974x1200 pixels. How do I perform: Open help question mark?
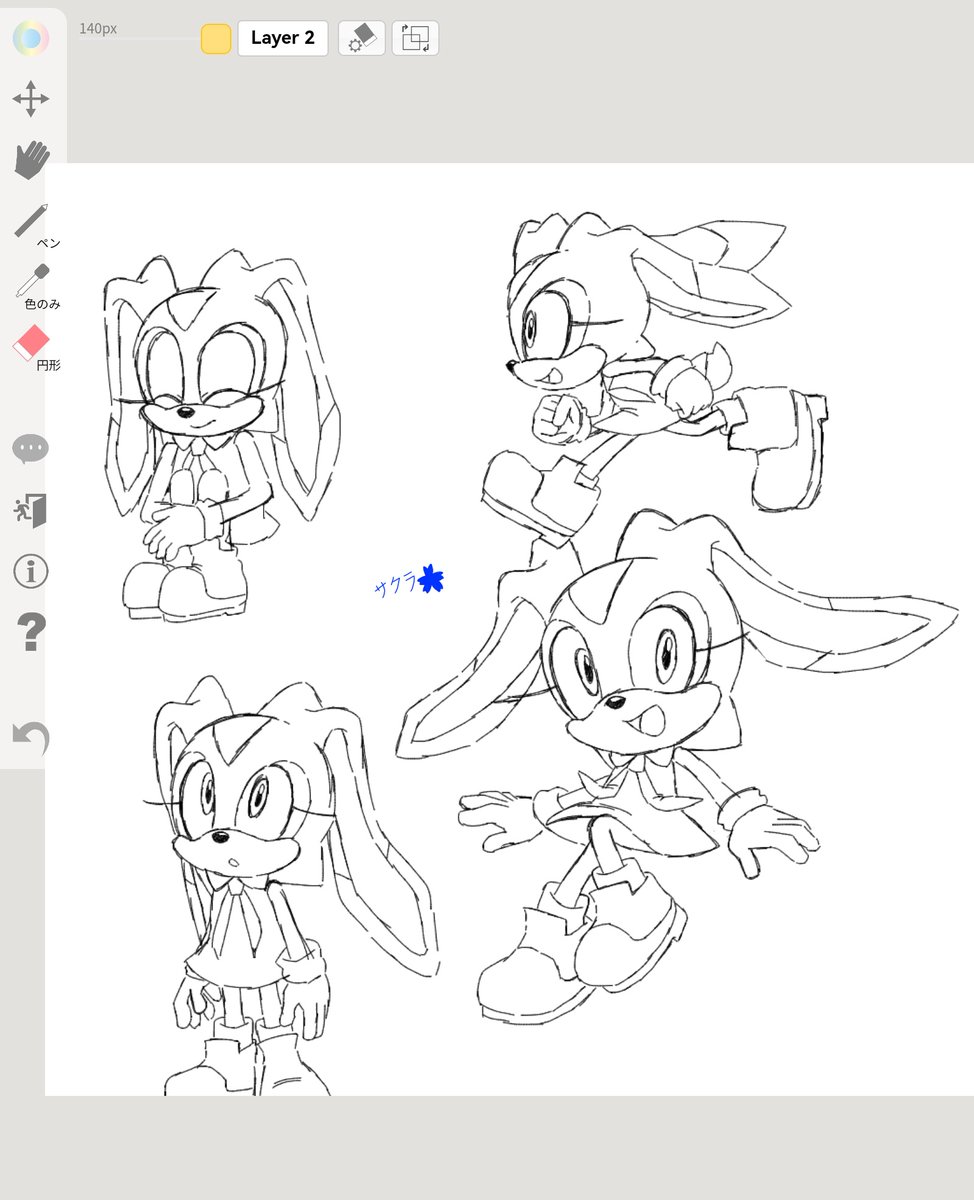pyautogui.click(x=31, y=633)
